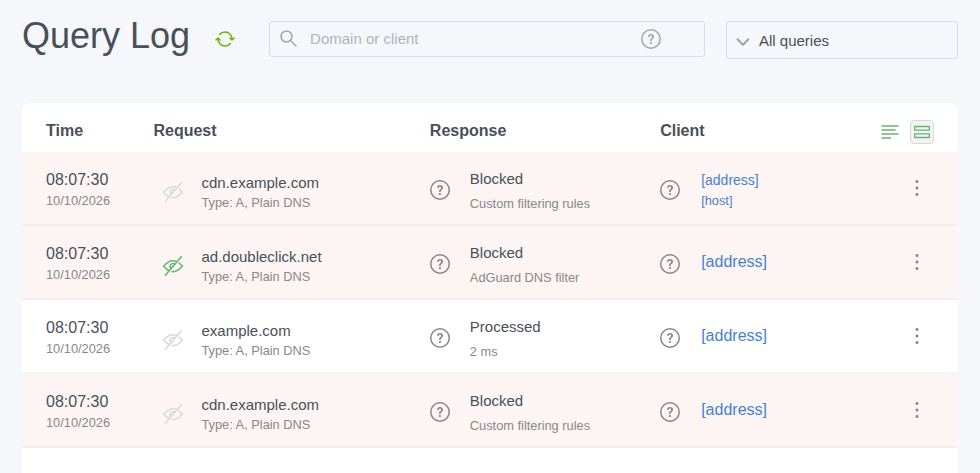The width and height of the screenshot is (980, 473).
Task: Click tracker eye icon in last cdn.example.com row
Action: tap(173, 414)
